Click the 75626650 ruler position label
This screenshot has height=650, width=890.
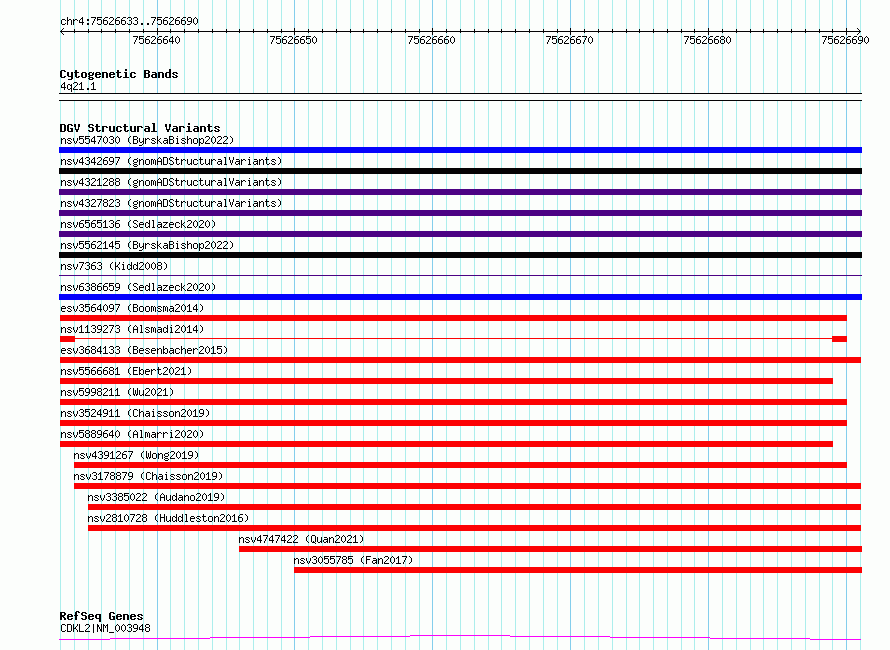(x=293, y=40)
